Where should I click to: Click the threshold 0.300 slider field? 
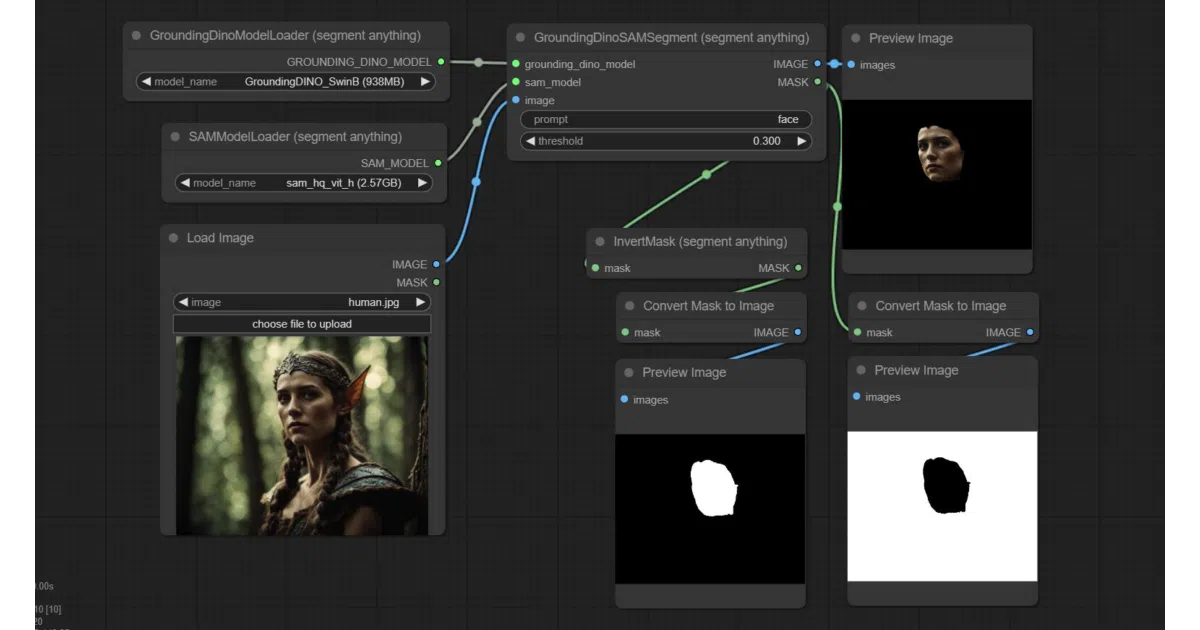(x=665, y=141)
